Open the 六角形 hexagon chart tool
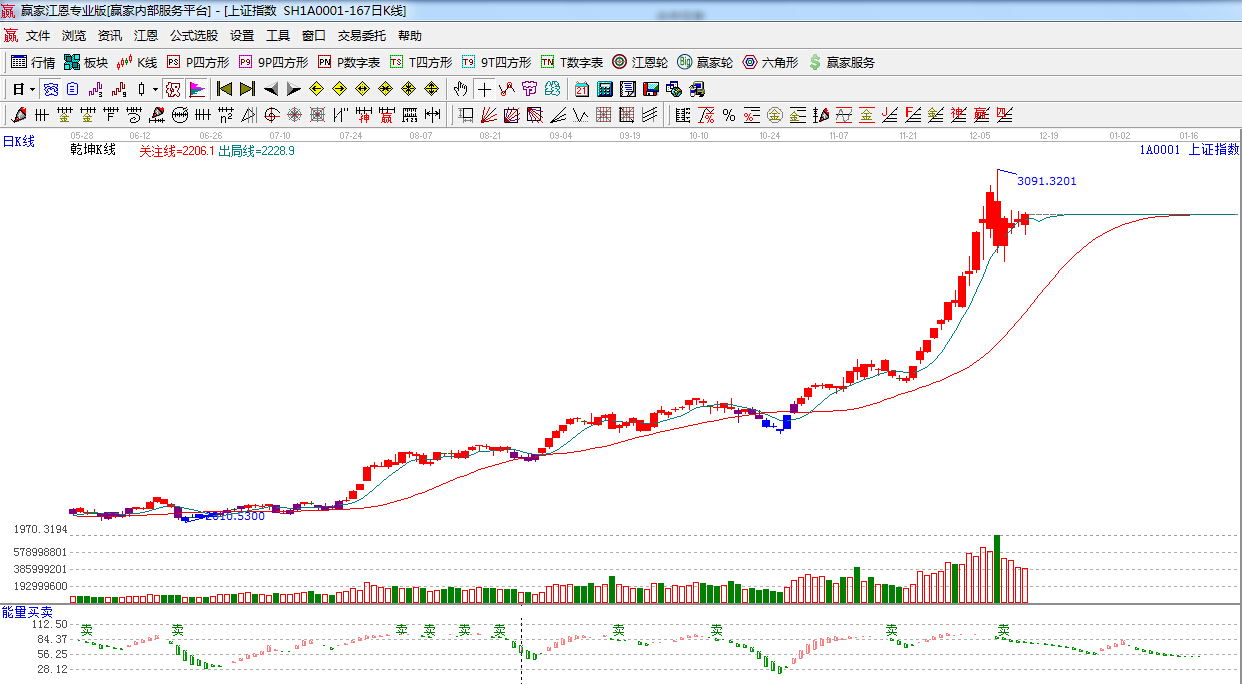Viewport: 1242px width, 685px height. 769,62
